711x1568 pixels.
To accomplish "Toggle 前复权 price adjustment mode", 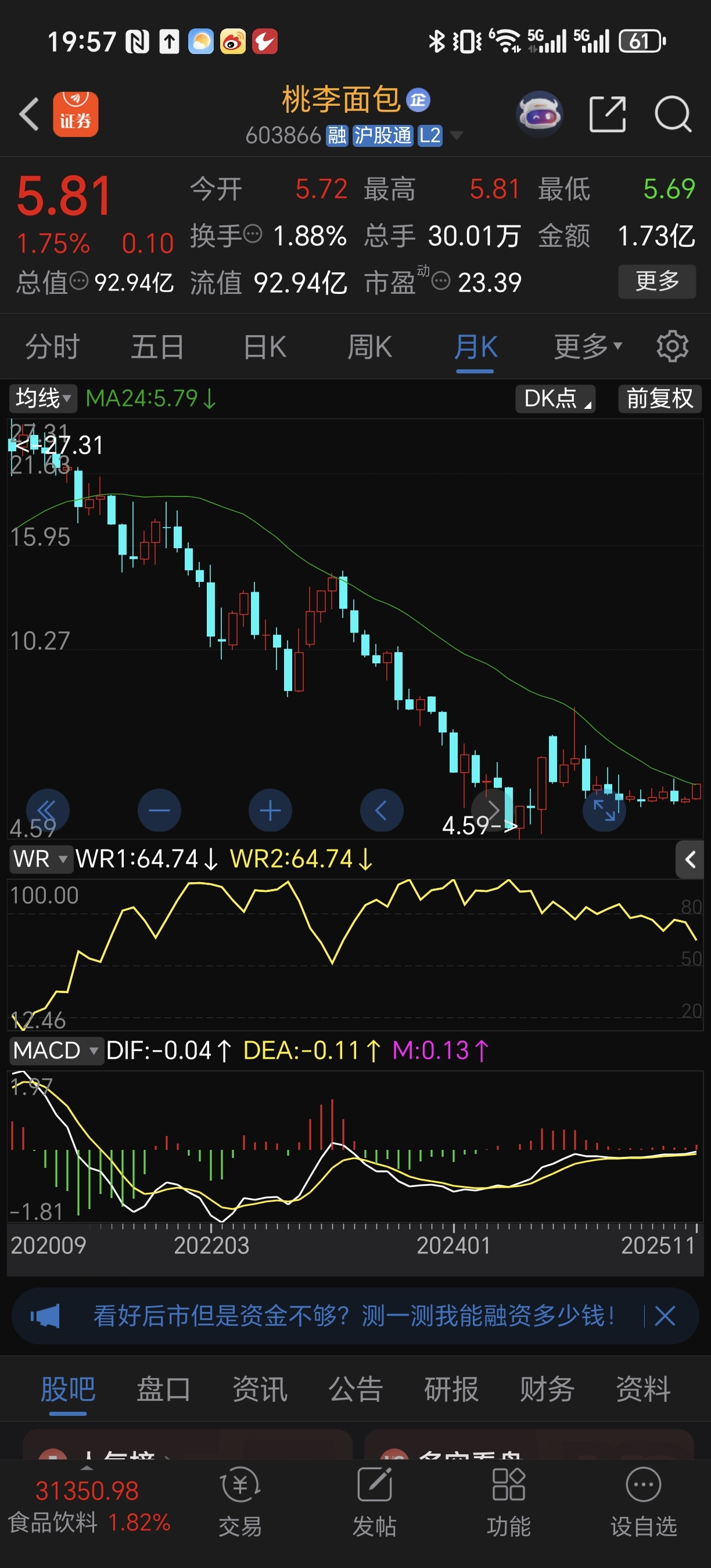I will click(x=660, y=399).
